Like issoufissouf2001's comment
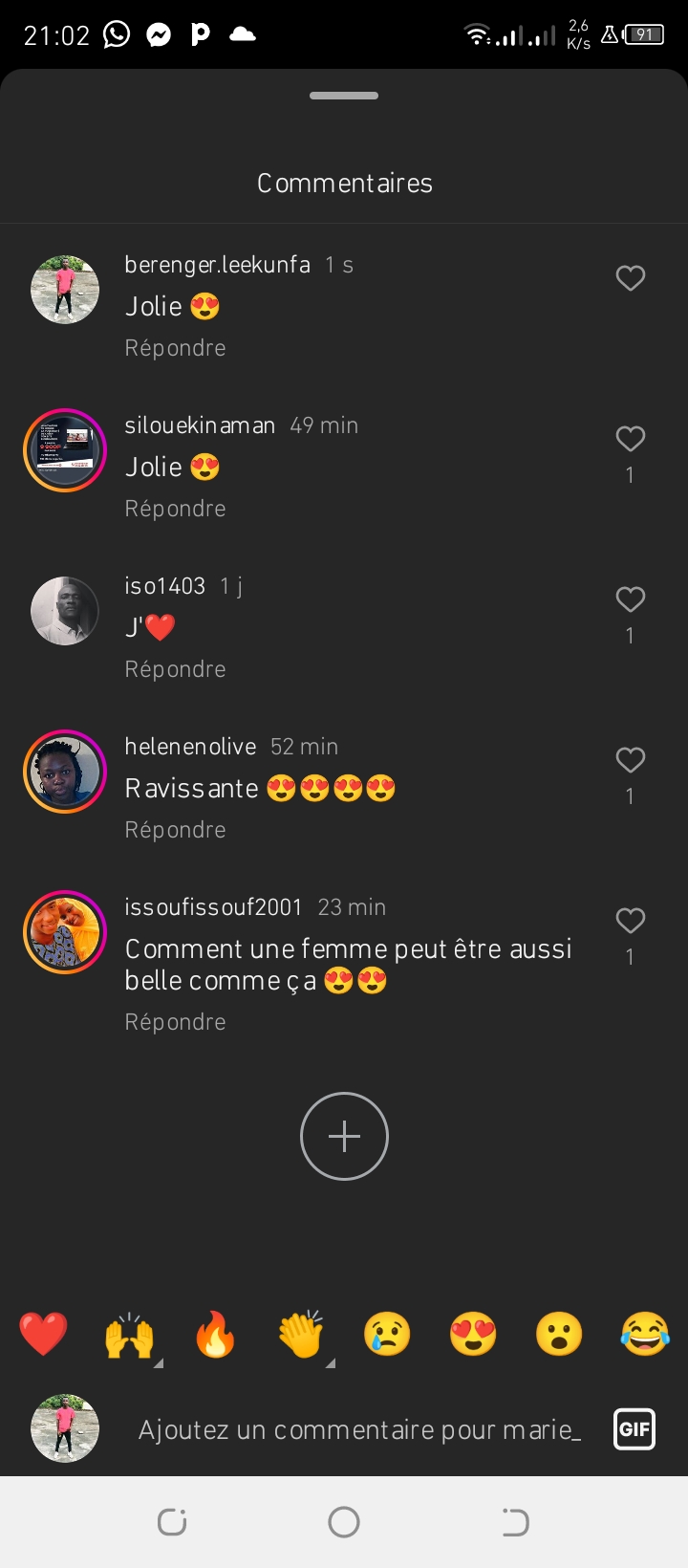The height and width of the screenshot is (1568, 688). click(630, 921)
